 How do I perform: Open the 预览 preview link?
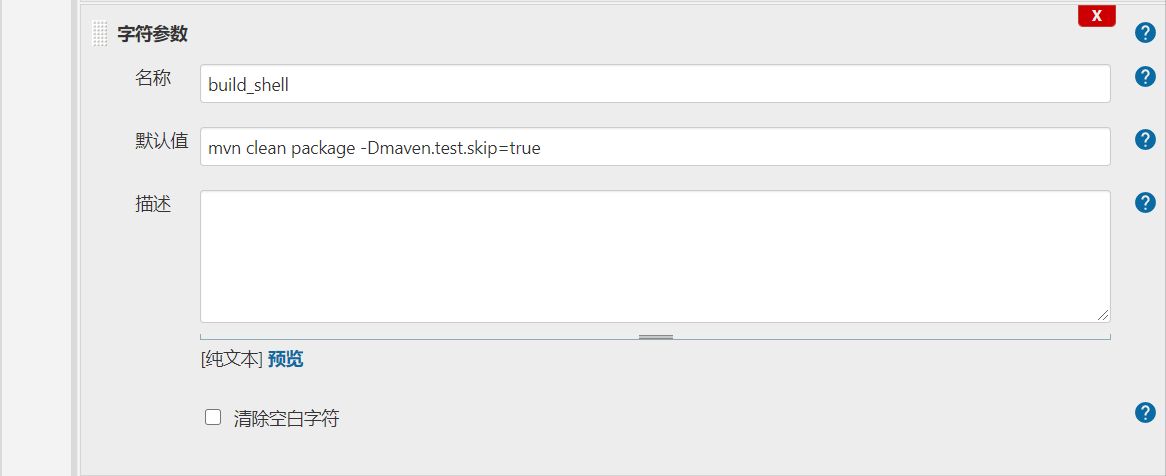click(286, 359)
